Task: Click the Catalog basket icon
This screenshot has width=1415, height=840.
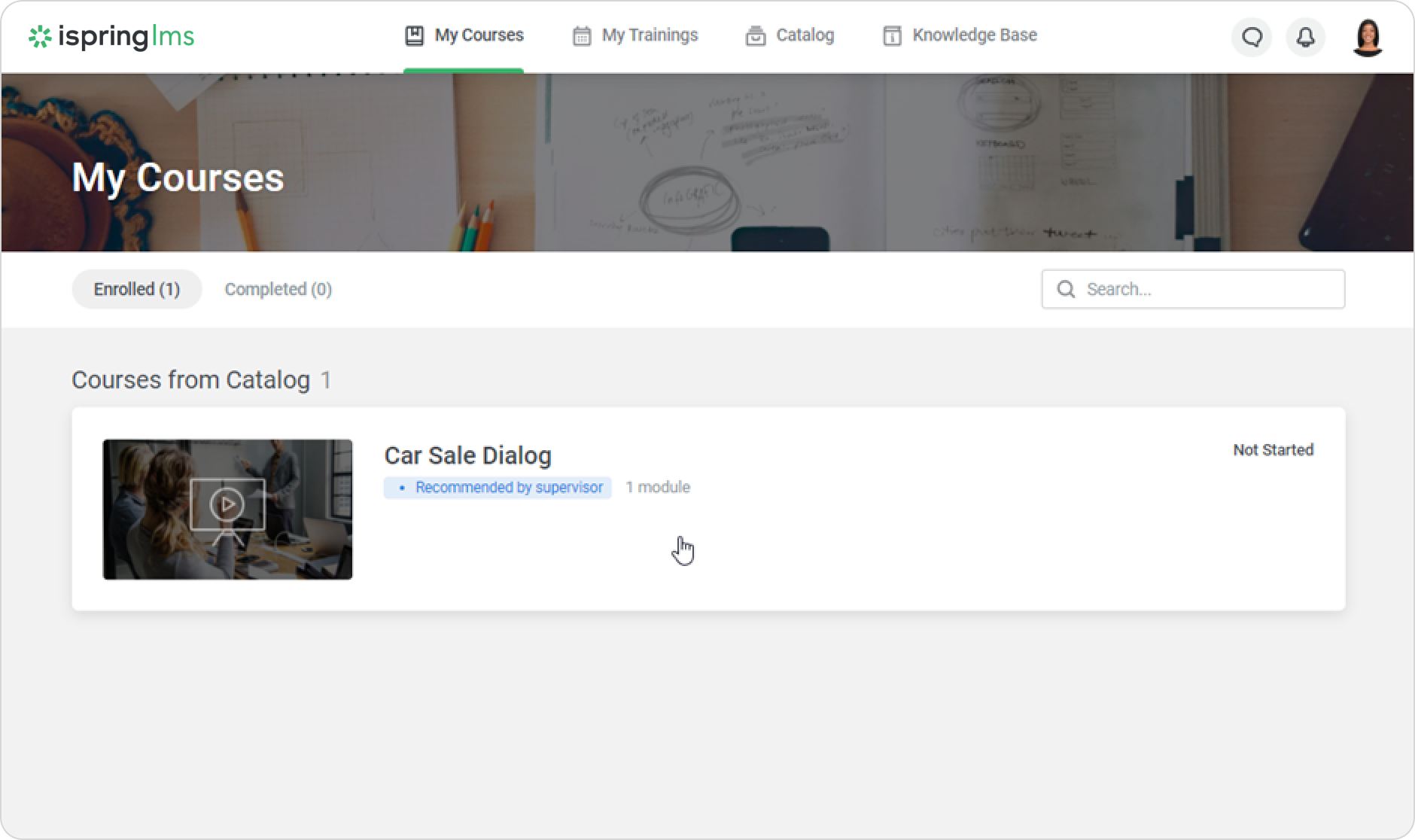Action: pos(755,35)
